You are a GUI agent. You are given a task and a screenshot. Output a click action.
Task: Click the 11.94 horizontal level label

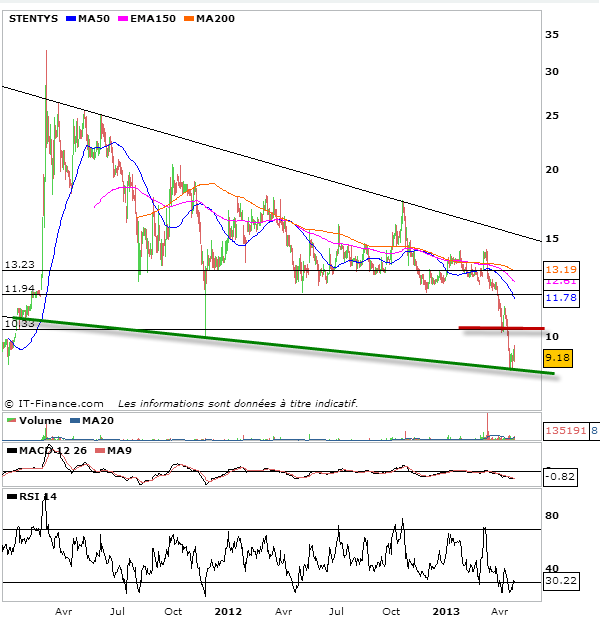(x=19, y=289)
